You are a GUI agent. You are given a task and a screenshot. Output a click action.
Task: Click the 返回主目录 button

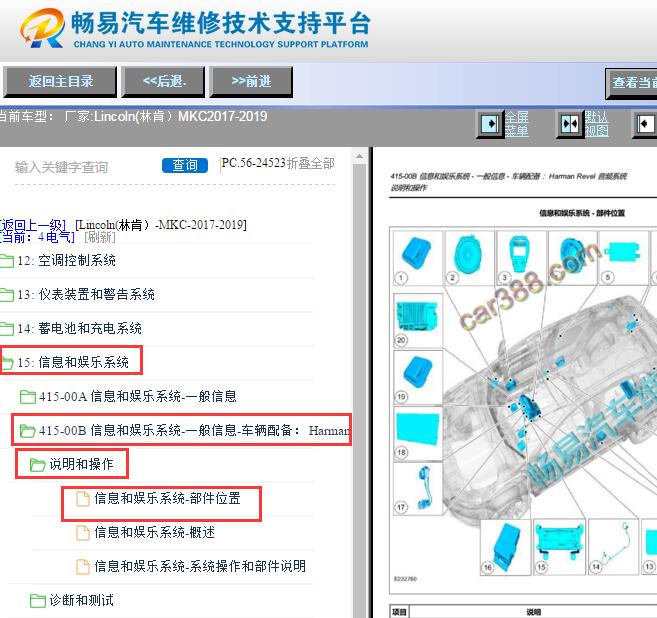[60, 81]
